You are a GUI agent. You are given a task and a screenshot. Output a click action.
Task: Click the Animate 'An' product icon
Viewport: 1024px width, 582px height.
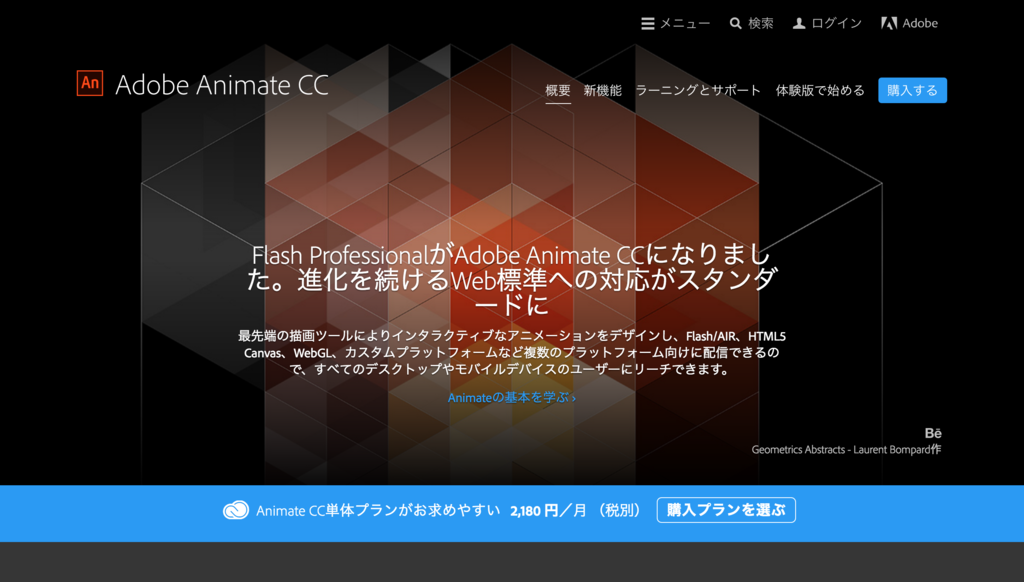pos(90,83)
